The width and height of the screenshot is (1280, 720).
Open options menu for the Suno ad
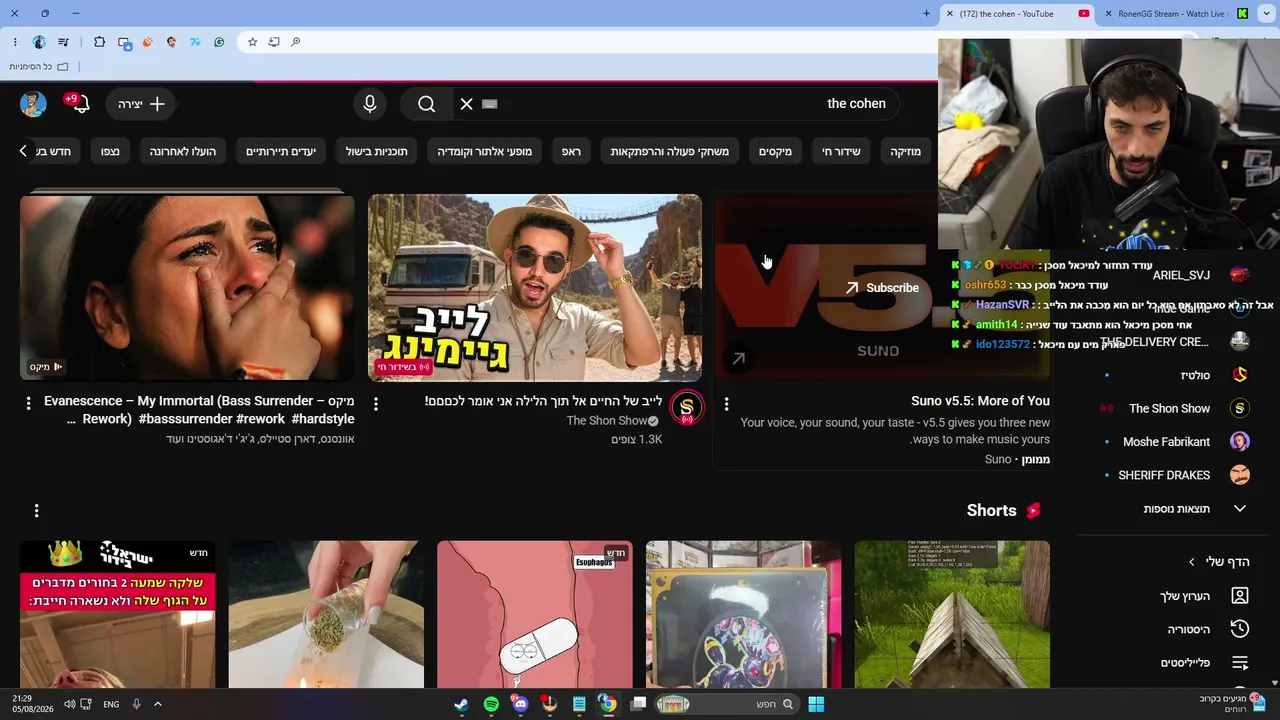coord(727,404)
